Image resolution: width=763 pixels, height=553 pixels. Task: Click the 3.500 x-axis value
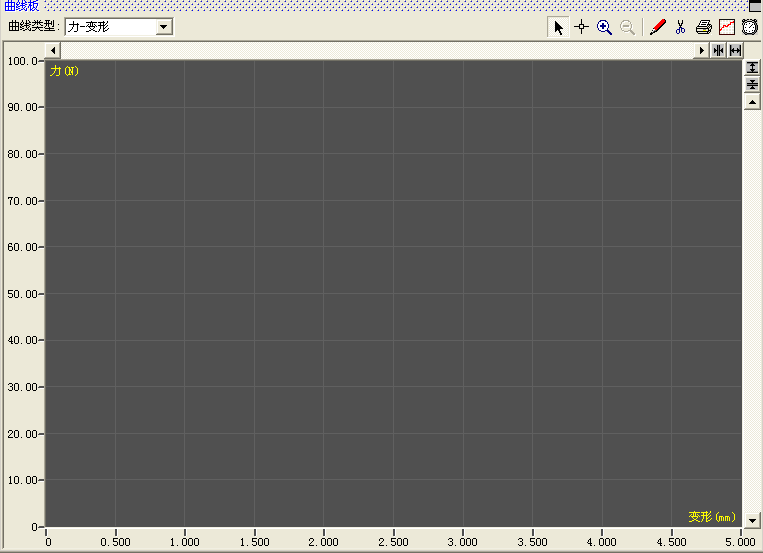coord(532,542)
